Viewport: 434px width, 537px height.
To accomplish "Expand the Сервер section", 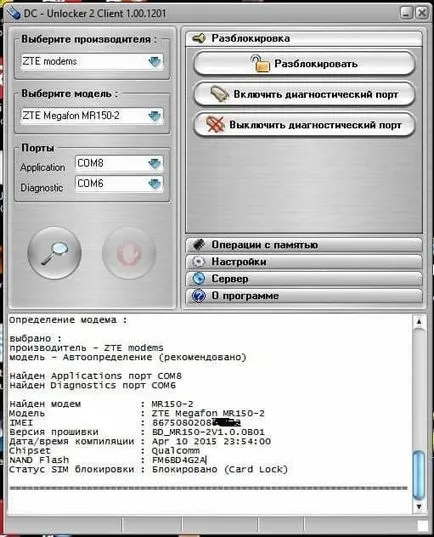I will [x=304, y=278].
